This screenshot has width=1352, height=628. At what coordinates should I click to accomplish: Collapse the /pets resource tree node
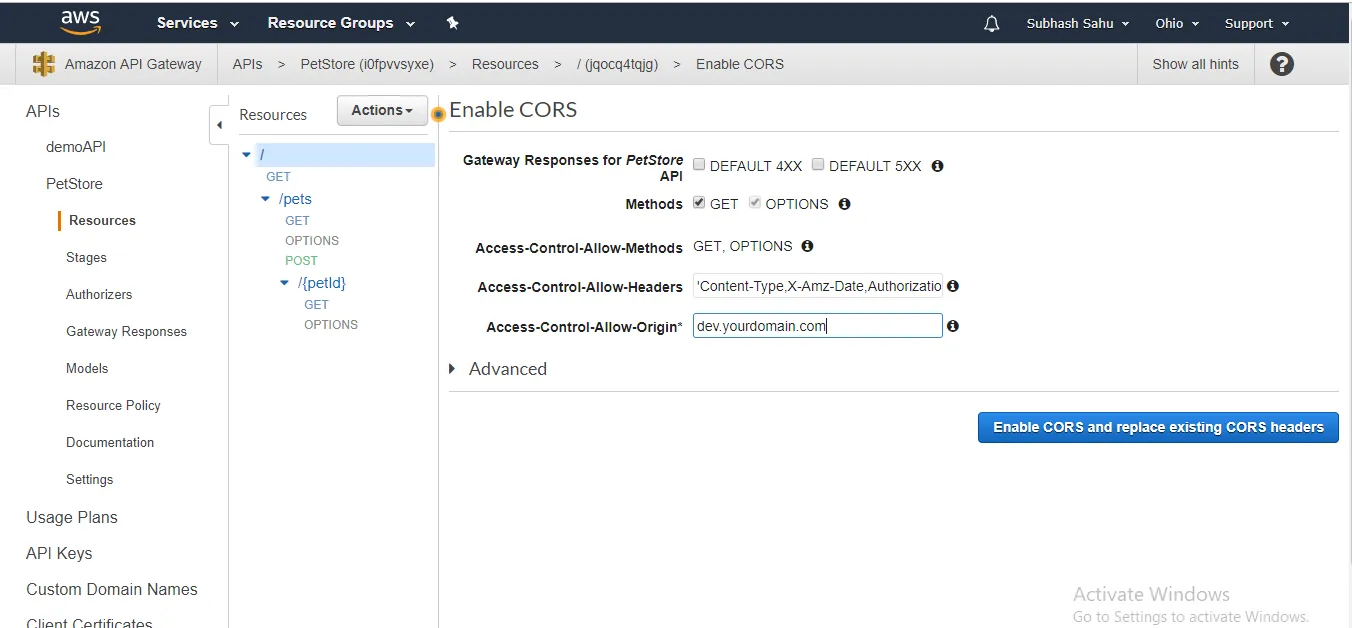click(x=266, y=199)
